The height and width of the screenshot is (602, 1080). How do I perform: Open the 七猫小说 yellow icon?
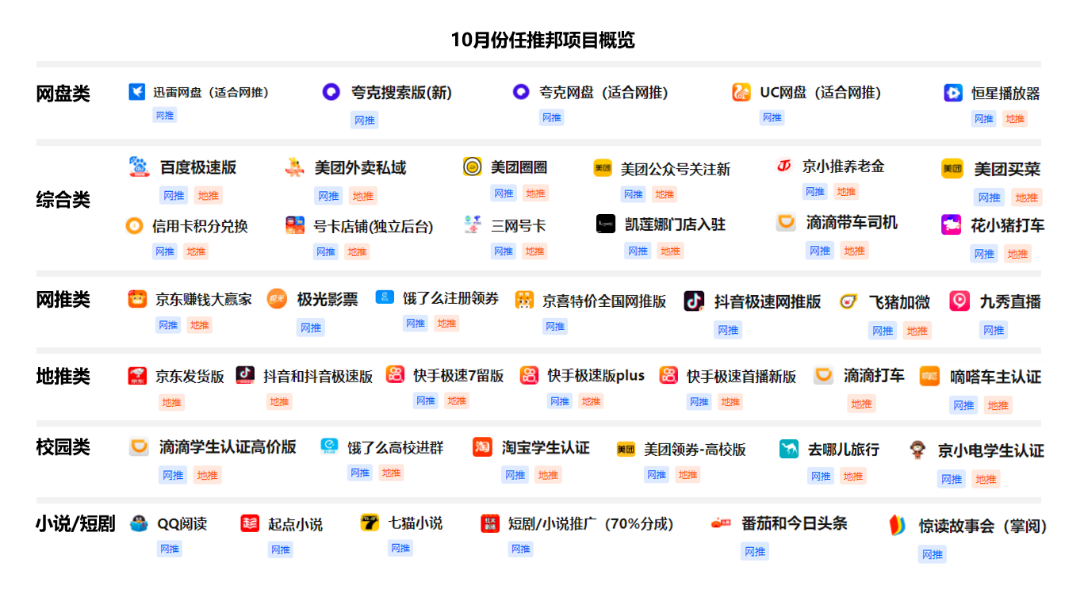(370, 523)
